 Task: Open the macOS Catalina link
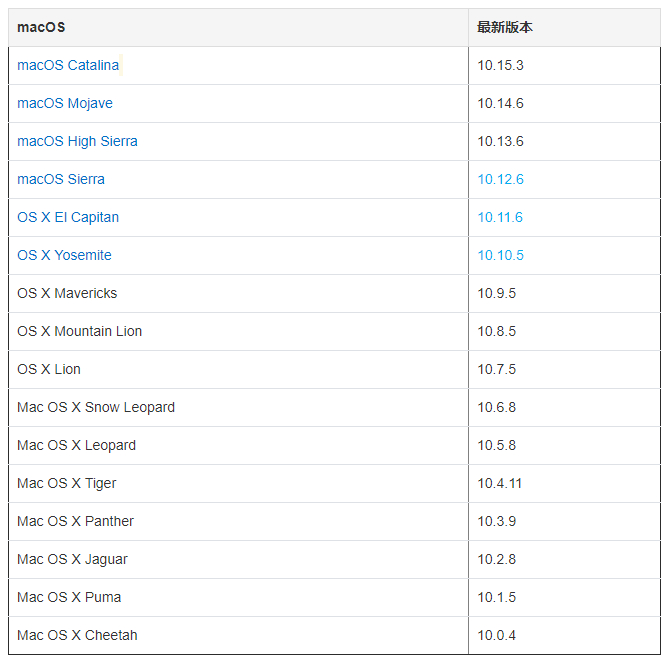point(68,65)
